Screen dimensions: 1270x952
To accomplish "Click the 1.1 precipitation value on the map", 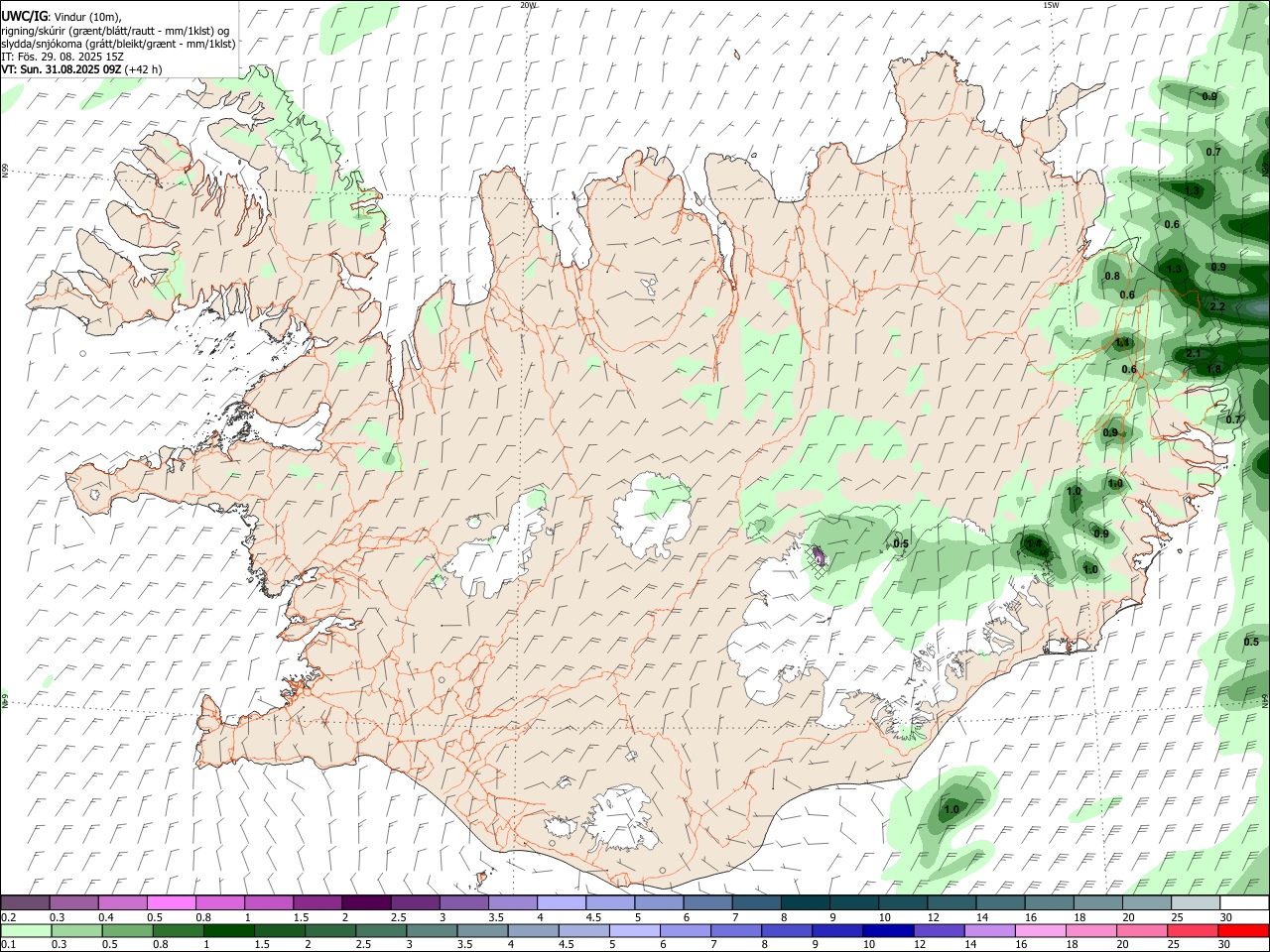I will [x=1123, y=342].
